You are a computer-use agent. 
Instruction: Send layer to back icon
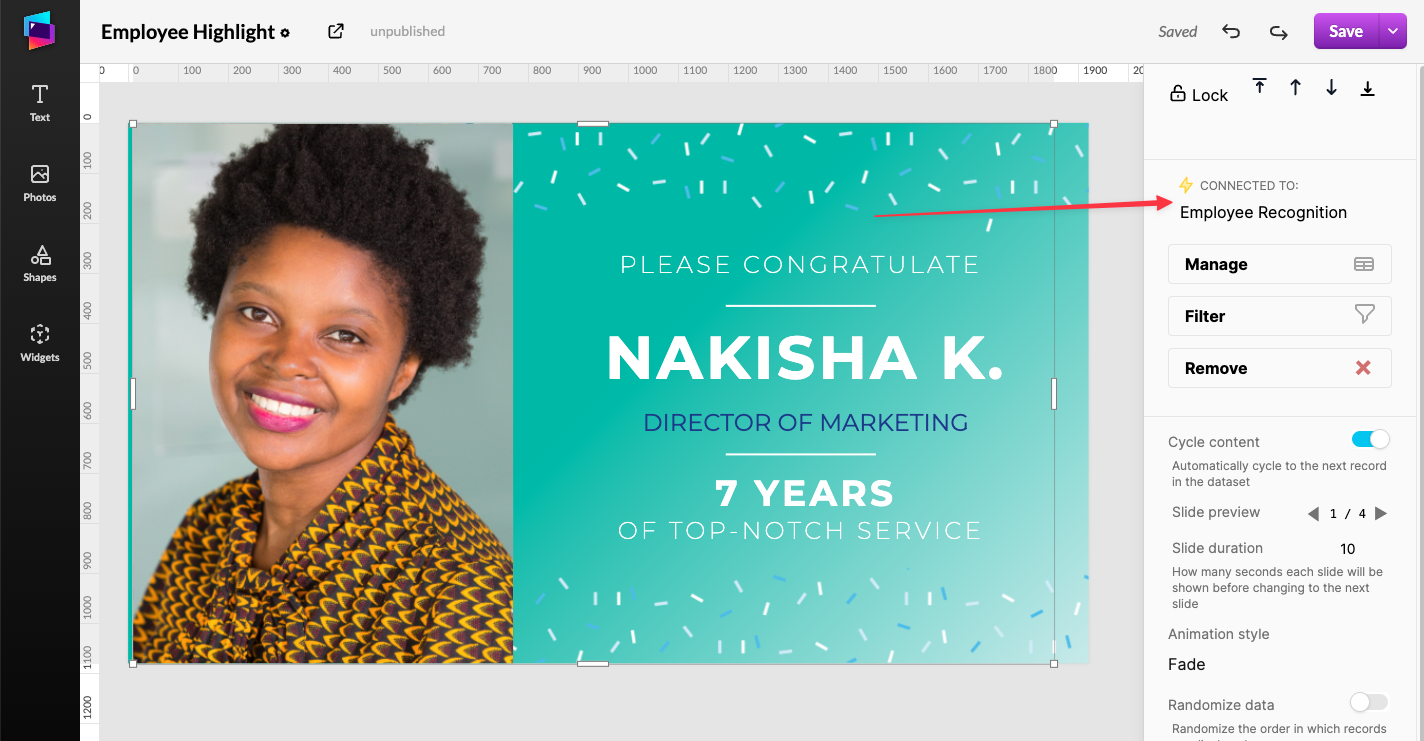click(x=1367, y=87)
